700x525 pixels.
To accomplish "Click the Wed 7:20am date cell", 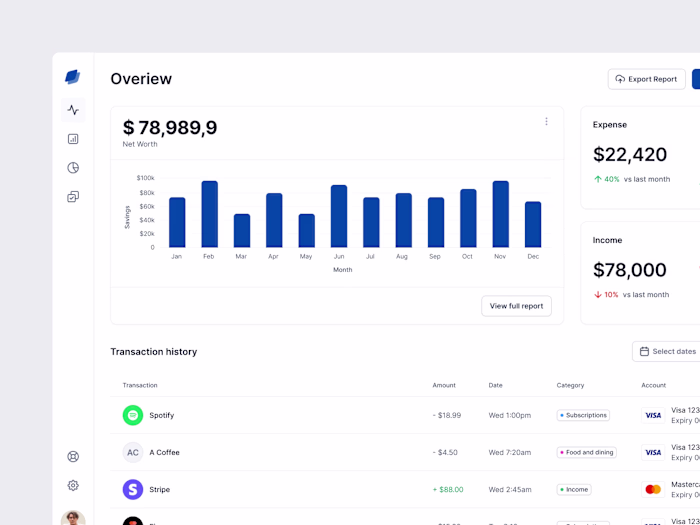I will click(510, 452).
